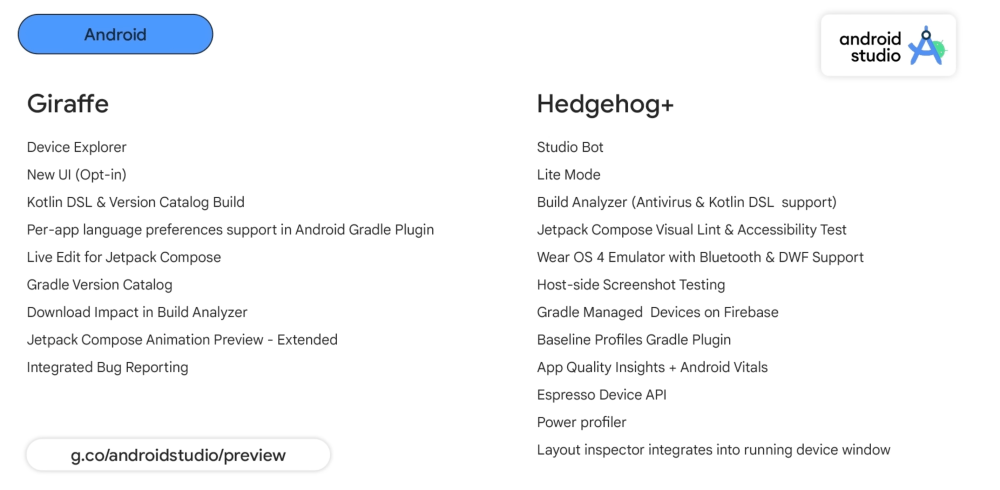This screenshot has height=490, width=1000.
Task: Select Baseline Profiles Gradle Plugin
Action: (x=634, y=340)
